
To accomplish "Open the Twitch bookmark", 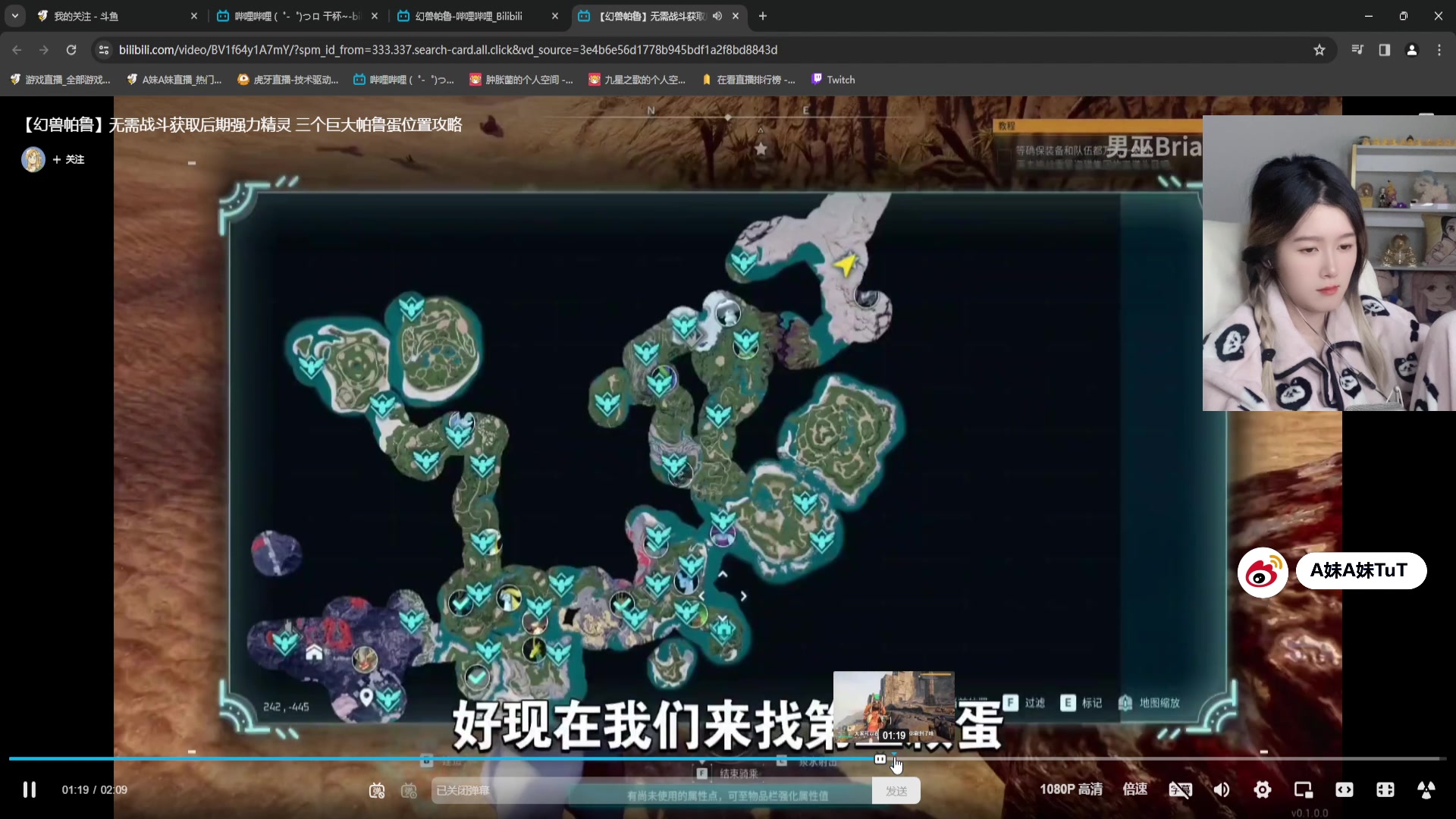I will [833, 80].
